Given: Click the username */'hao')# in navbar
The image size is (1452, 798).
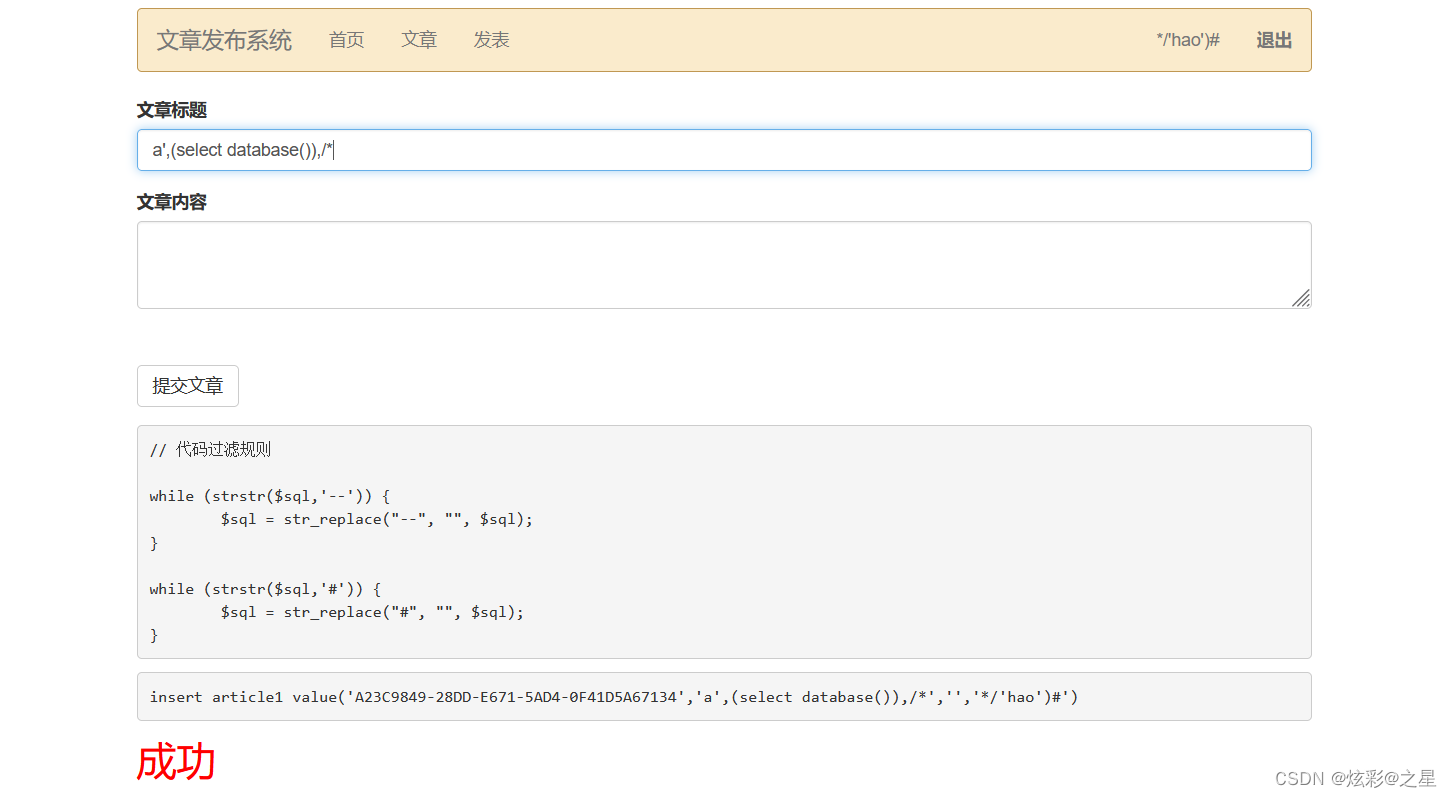Looking at the screenshot, I should pos(1188,40).
